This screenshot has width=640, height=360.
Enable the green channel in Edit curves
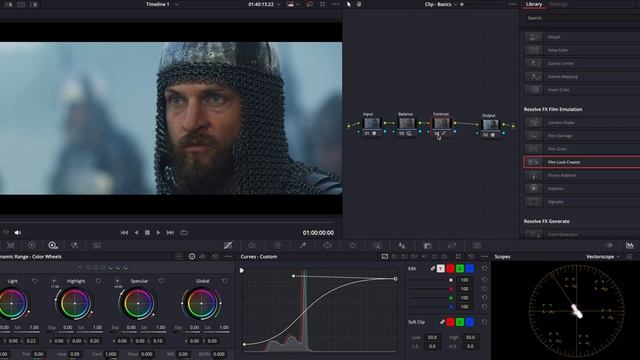coord(460,269)
